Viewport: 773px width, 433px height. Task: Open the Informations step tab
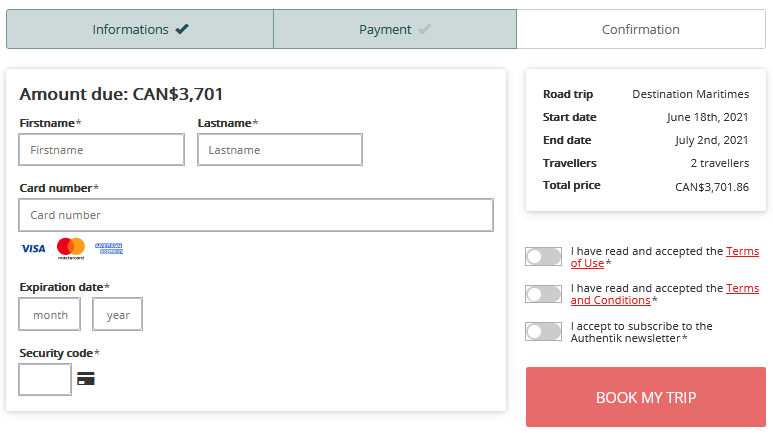click(140, 29)
